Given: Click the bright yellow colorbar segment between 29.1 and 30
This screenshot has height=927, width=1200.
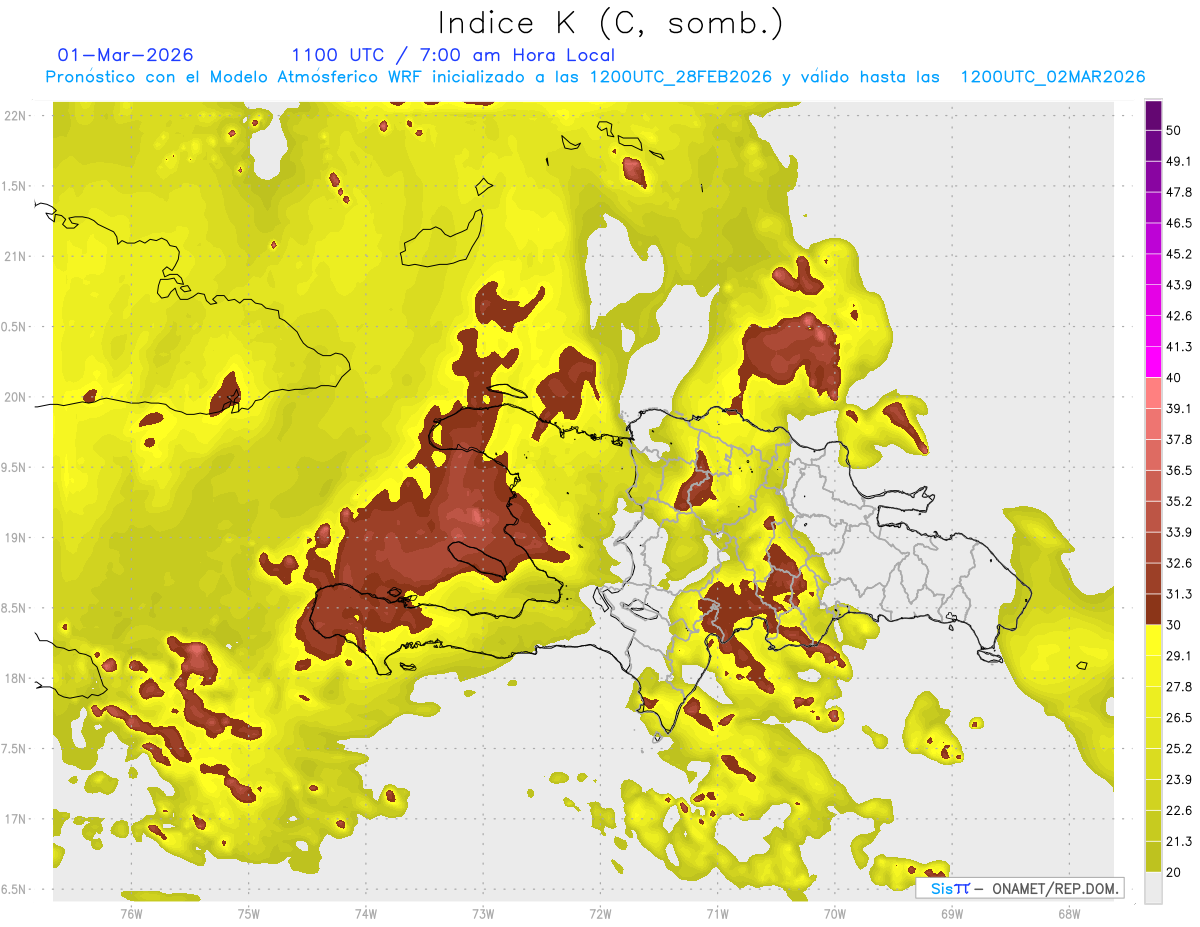Looking at the screenshot, I should pos(1154,640).
